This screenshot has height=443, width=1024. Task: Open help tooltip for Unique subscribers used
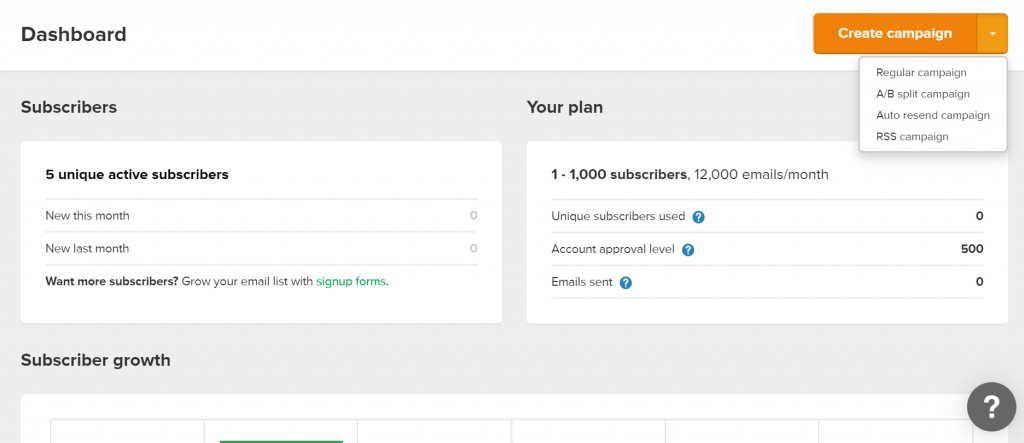[x=698, y=216]
